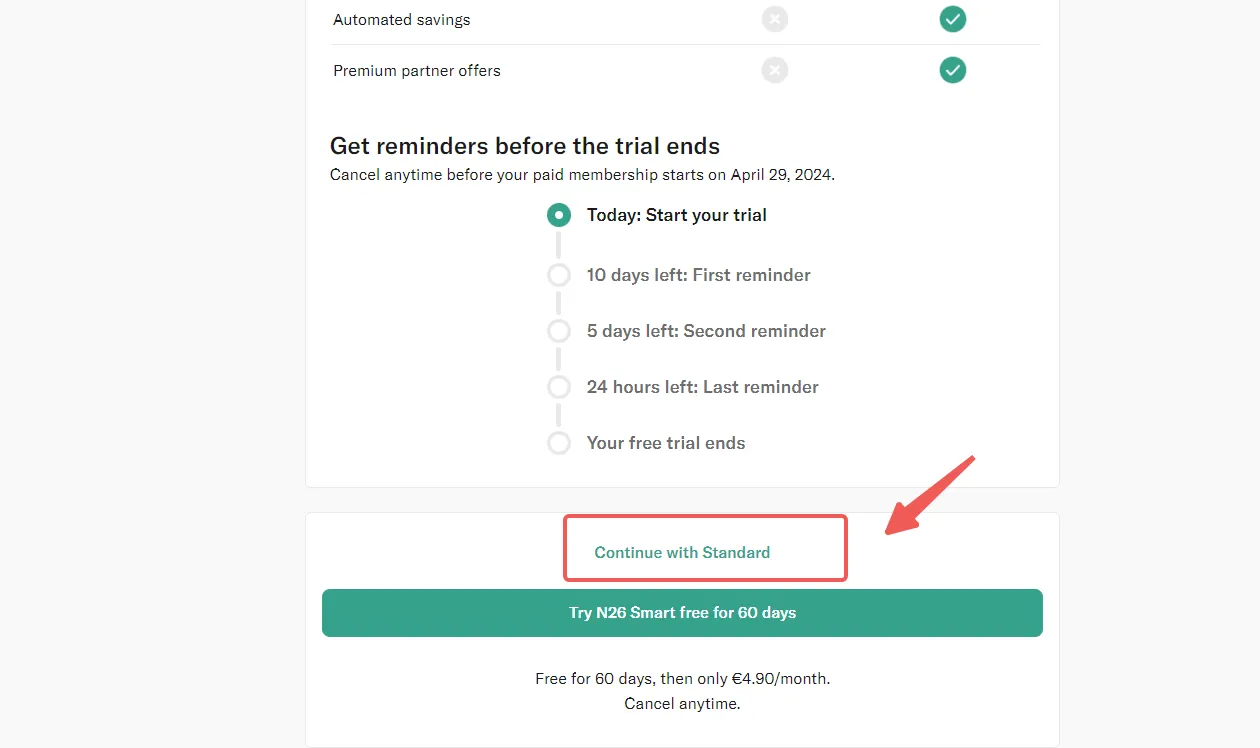Click the 'Second reminder' step text
The image size is (1260, 748).
coord(755,331)
